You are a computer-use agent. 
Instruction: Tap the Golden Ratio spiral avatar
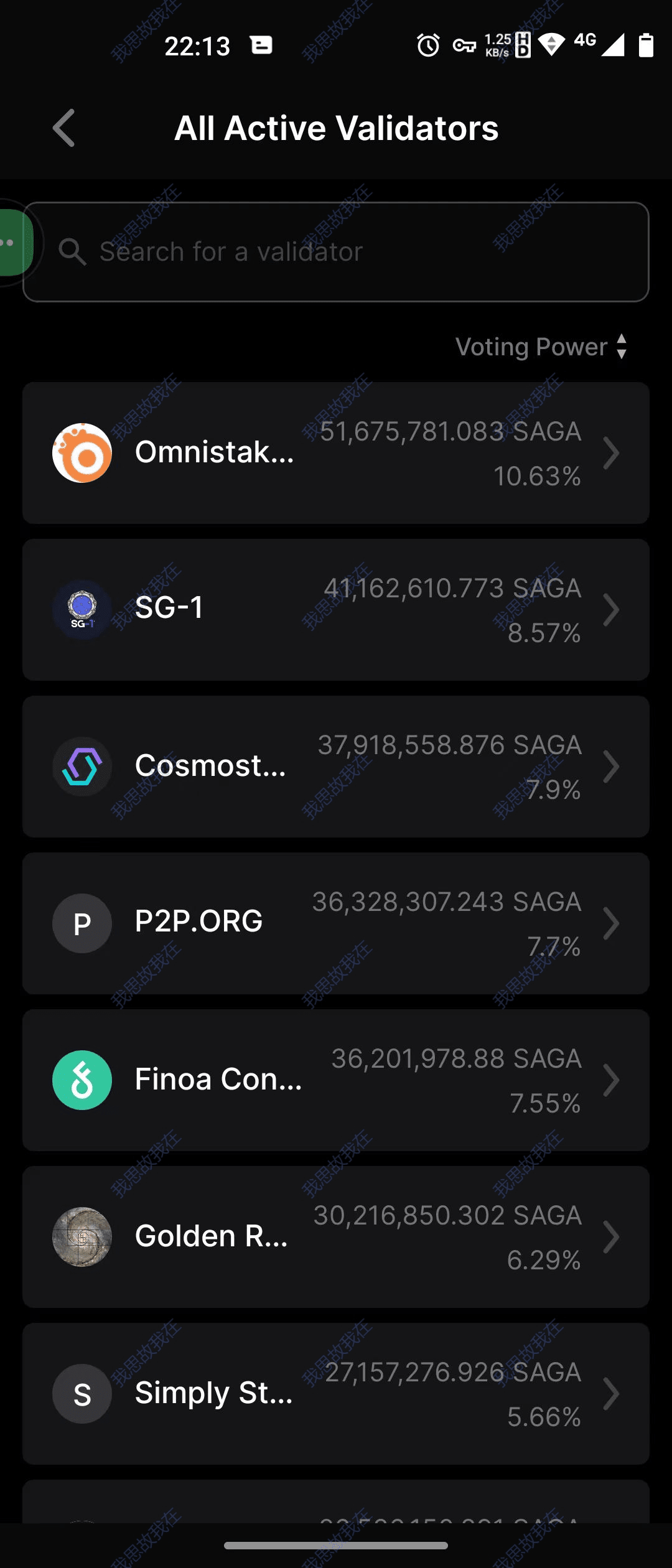pyautogui.click(x=82, y=1237)
